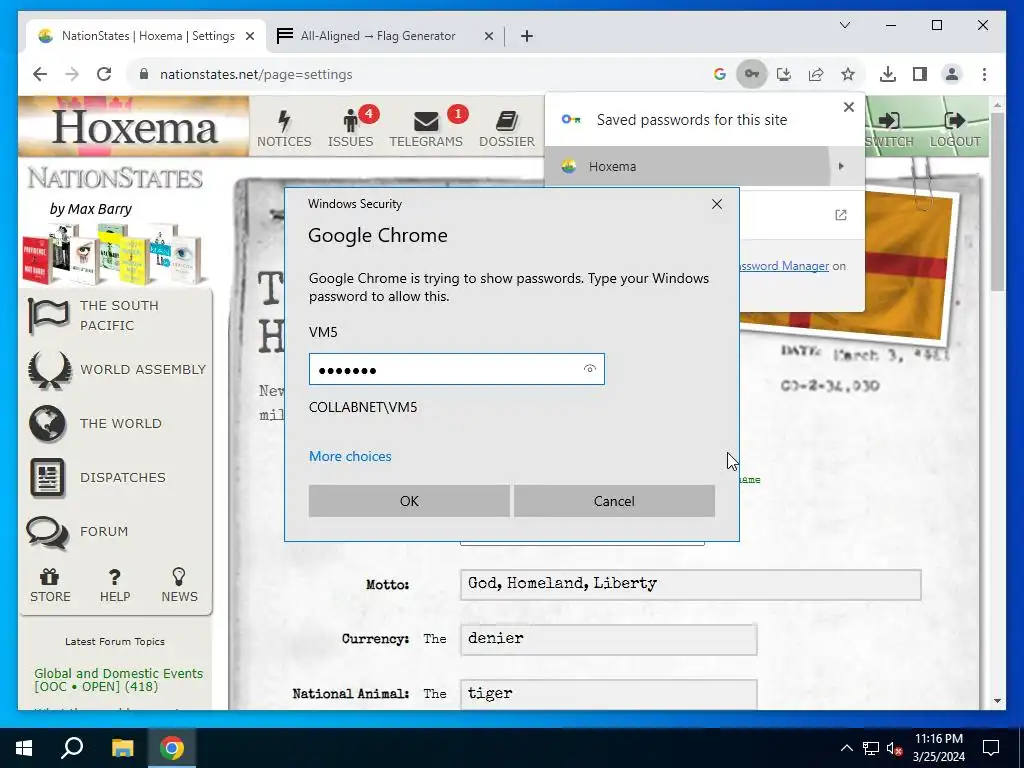Click page vertical scrollbar thumb
1024x768 pixels.
click(997, 202)
